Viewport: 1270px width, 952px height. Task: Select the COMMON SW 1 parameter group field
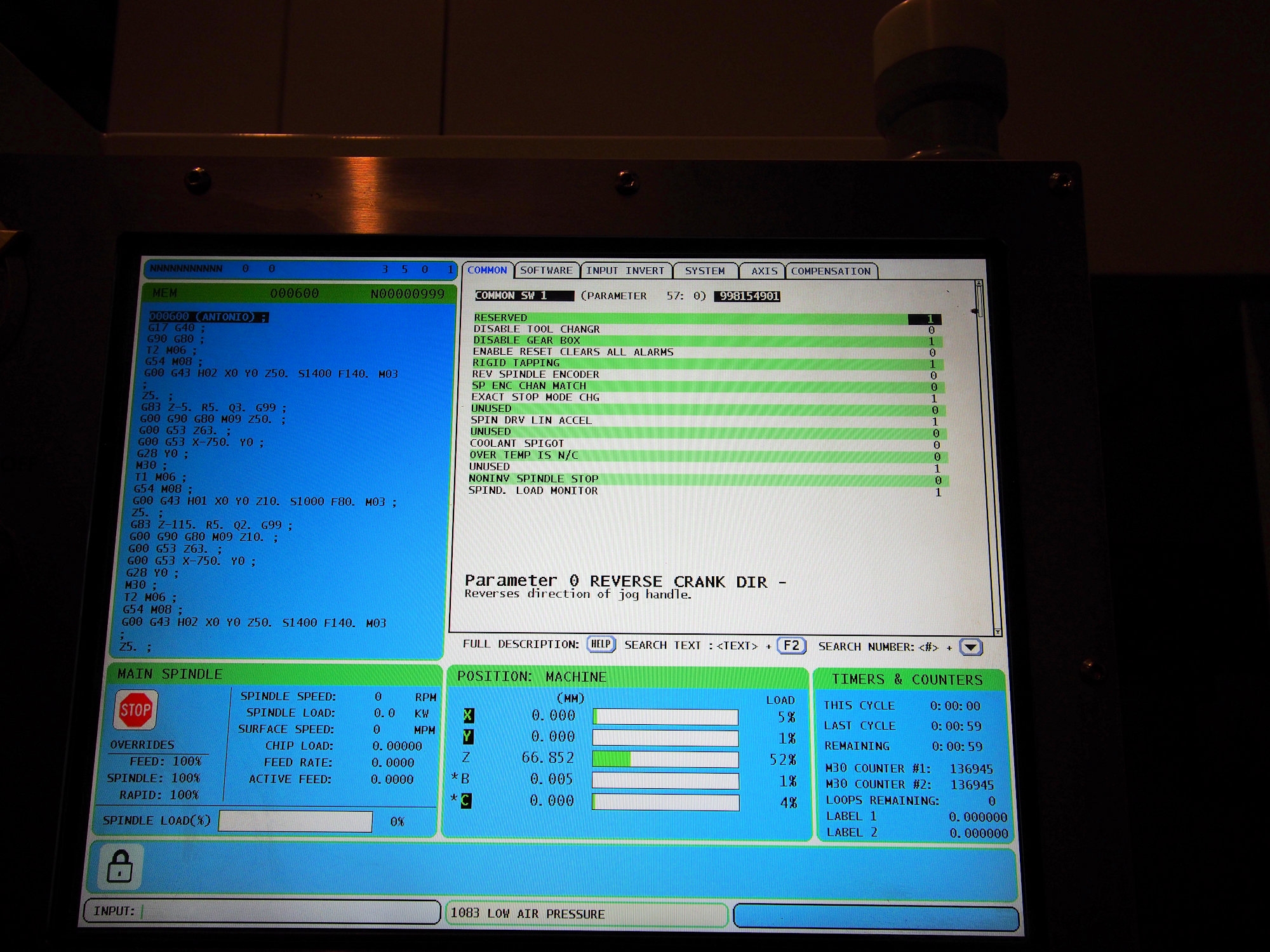[x=524, y=296]
